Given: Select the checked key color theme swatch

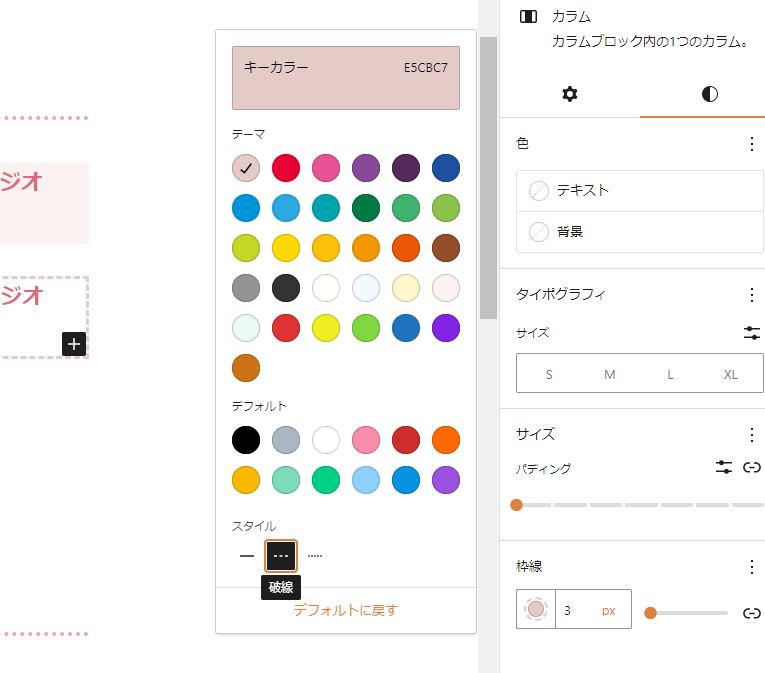Looking at the screenshot, I should (x=246, y=168).
